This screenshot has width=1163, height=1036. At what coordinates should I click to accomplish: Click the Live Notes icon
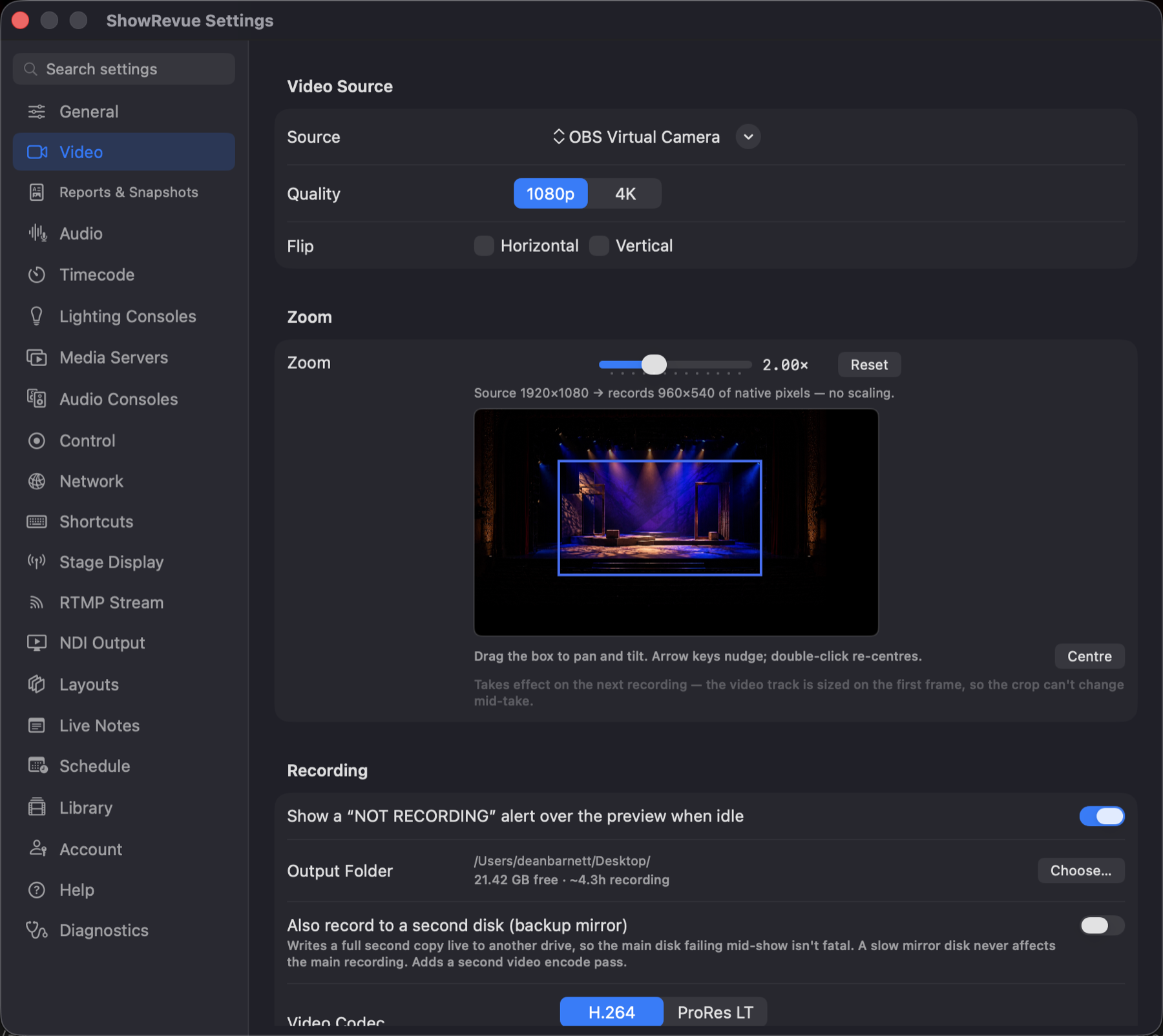(x=37, y=725)
